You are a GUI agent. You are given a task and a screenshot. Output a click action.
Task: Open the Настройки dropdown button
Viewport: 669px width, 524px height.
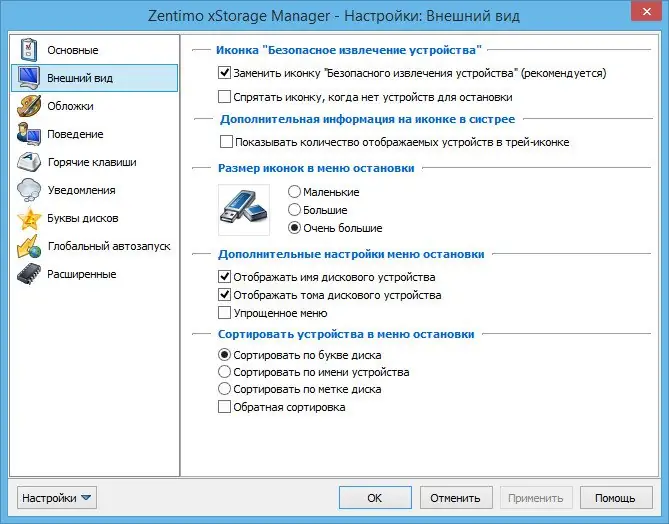pos(57,497)
